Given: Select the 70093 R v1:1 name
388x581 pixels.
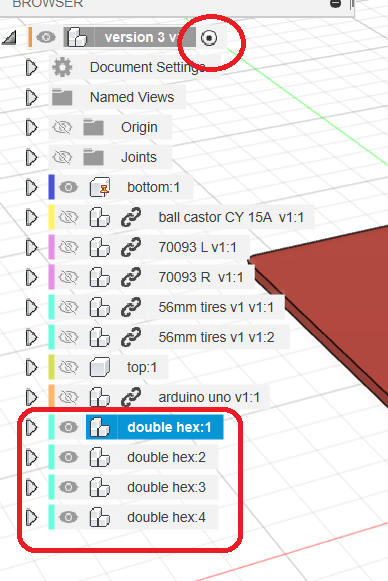Looking at the screenshot, I should click(x=201, y=278).
